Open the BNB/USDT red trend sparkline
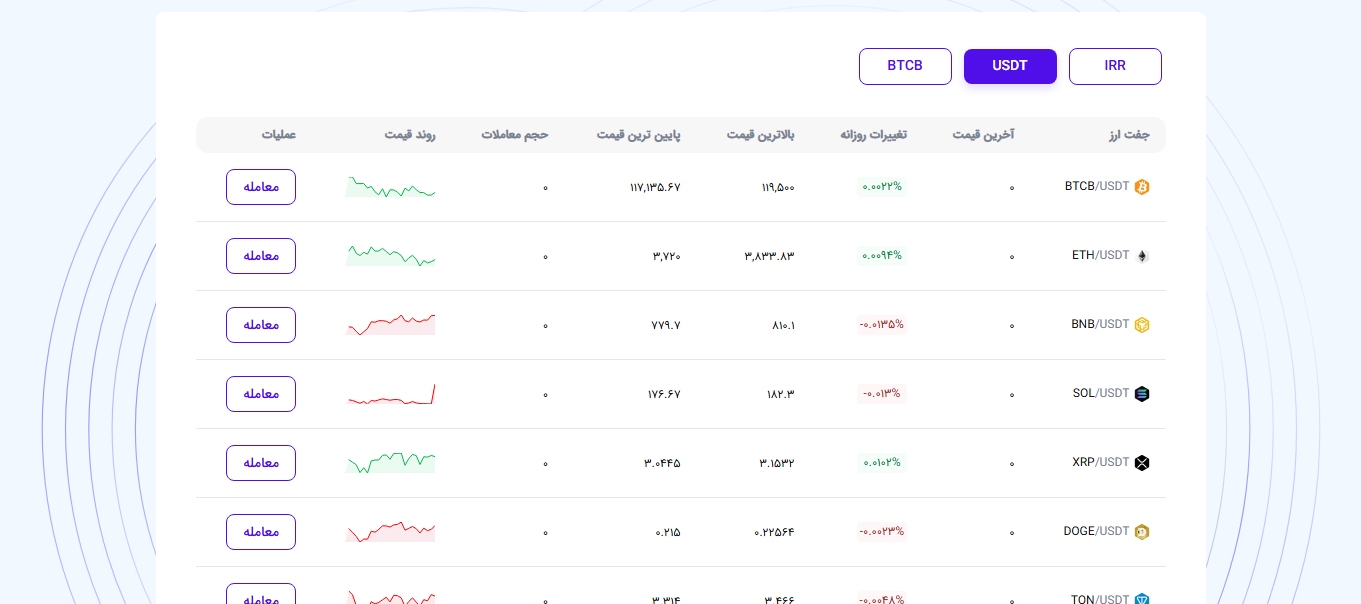 pyautogui.click(x=391, y=325)
